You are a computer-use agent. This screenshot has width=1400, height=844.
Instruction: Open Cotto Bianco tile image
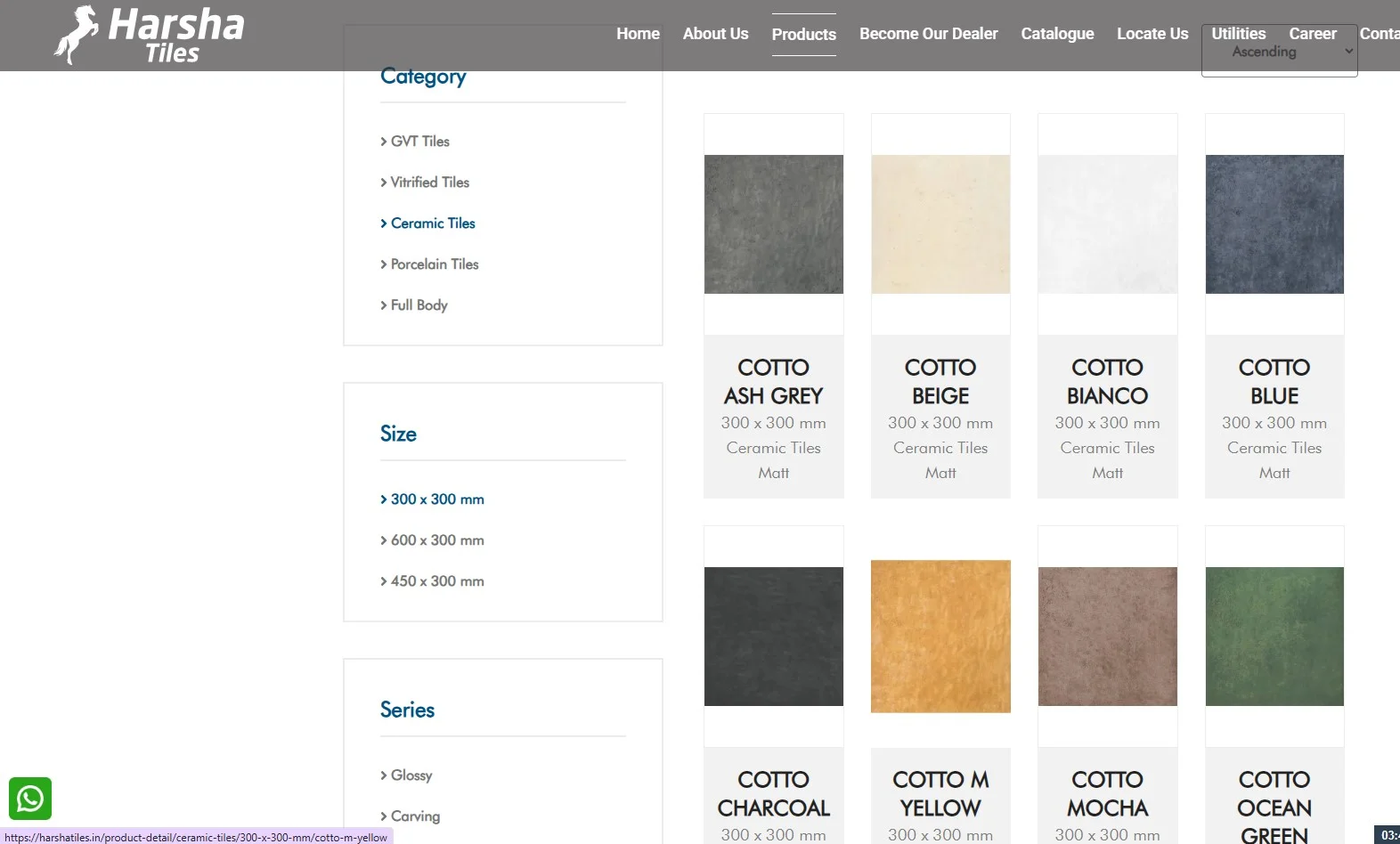click(1107, 224)
